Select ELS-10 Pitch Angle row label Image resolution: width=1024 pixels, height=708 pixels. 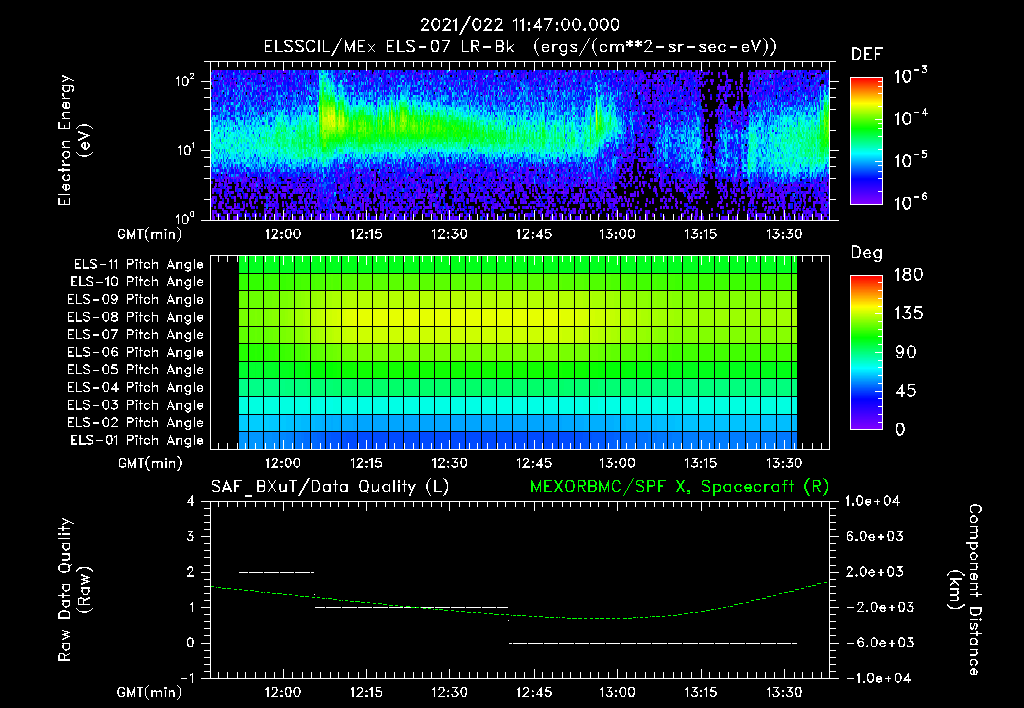[137, 282]
